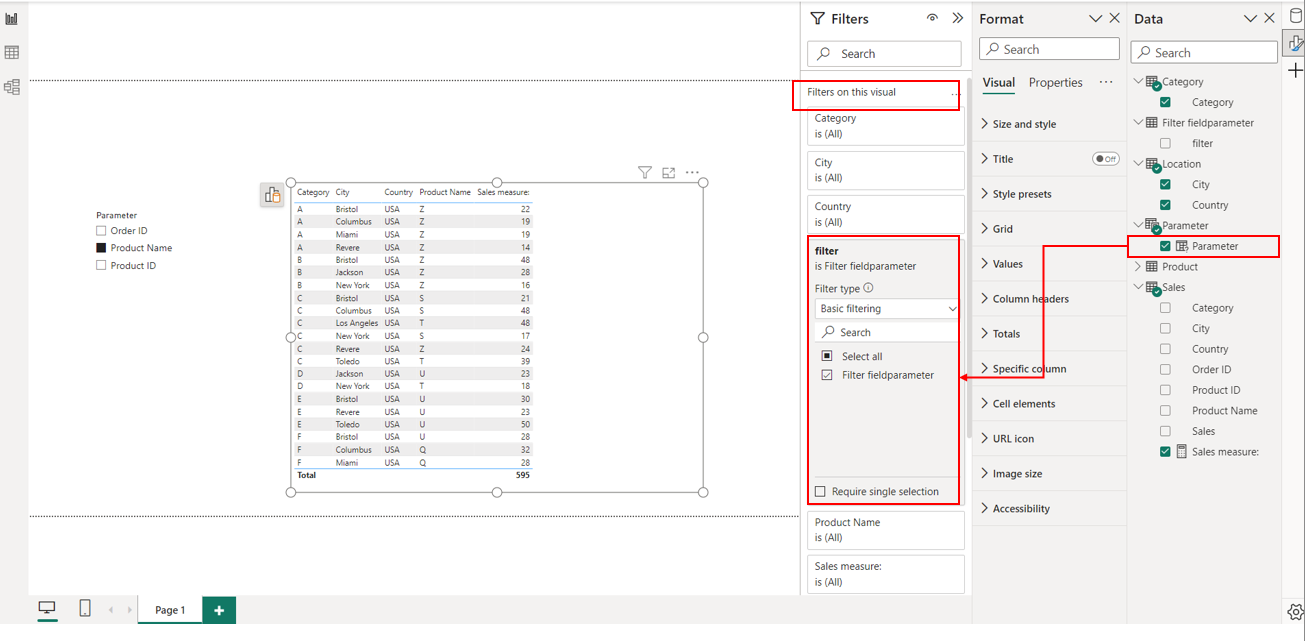Check the Order ID field under Sales

click(x=1165, y=370)
